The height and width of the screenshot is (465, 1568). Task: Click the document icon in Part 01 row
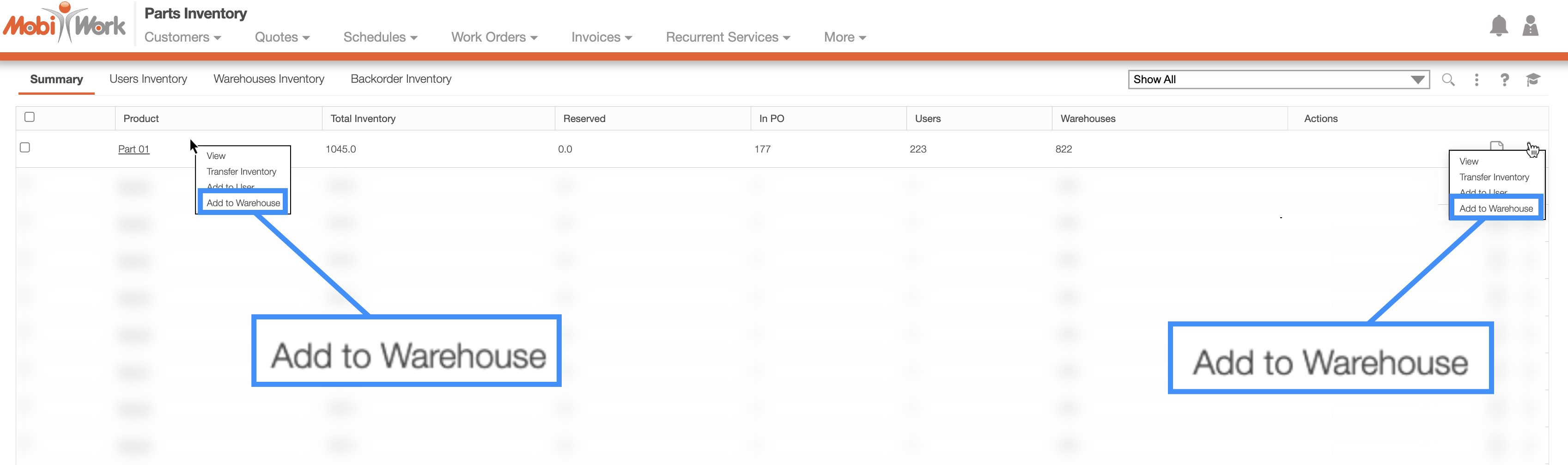pos(1496,146)
